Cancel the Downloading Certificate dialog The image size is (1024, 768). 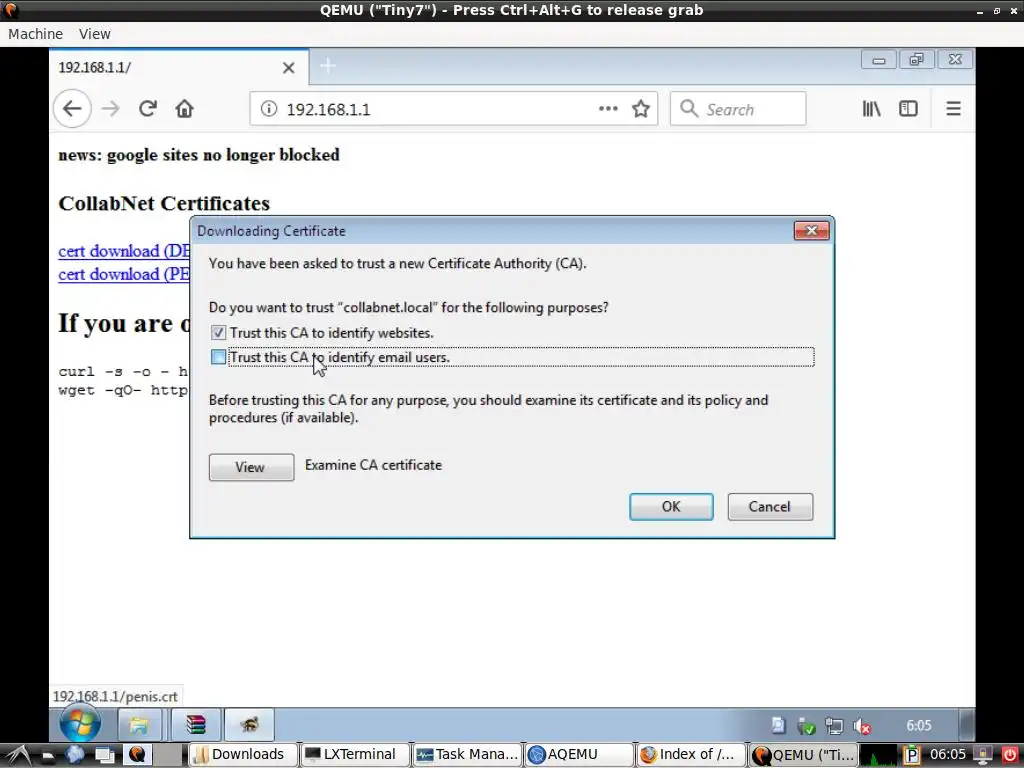click(x=770, y=507)
